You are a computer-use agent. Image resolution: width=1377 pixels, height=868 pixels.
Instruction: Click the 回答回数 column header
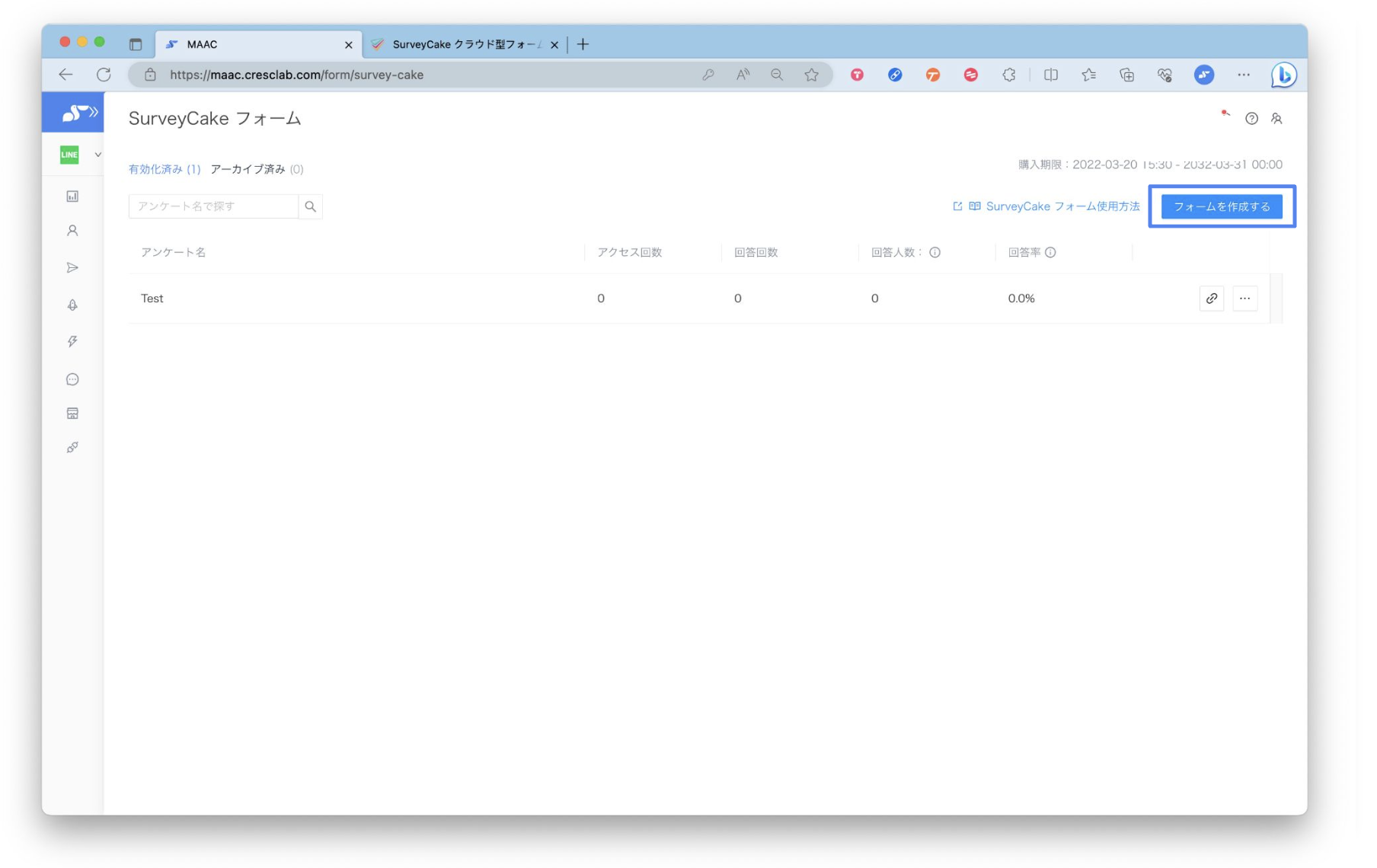(756, 252)
